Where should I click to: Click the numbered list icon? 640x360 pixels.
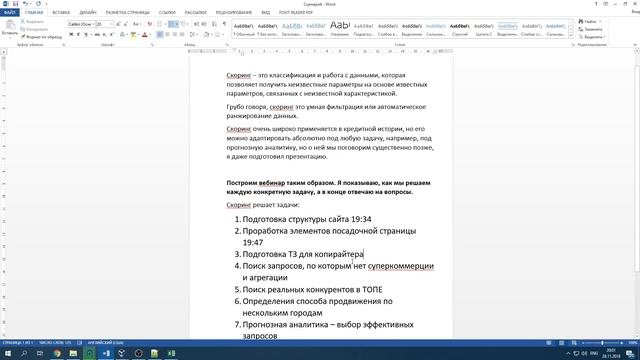[171, 24]
